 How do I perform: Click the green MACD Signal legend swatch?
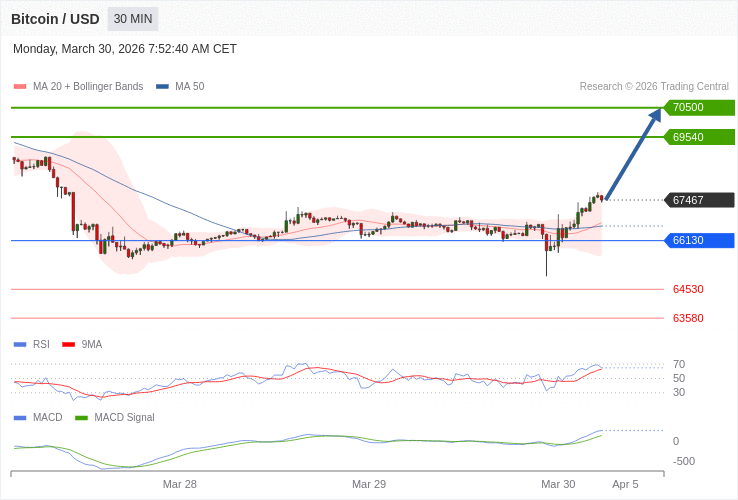point(82,417)
